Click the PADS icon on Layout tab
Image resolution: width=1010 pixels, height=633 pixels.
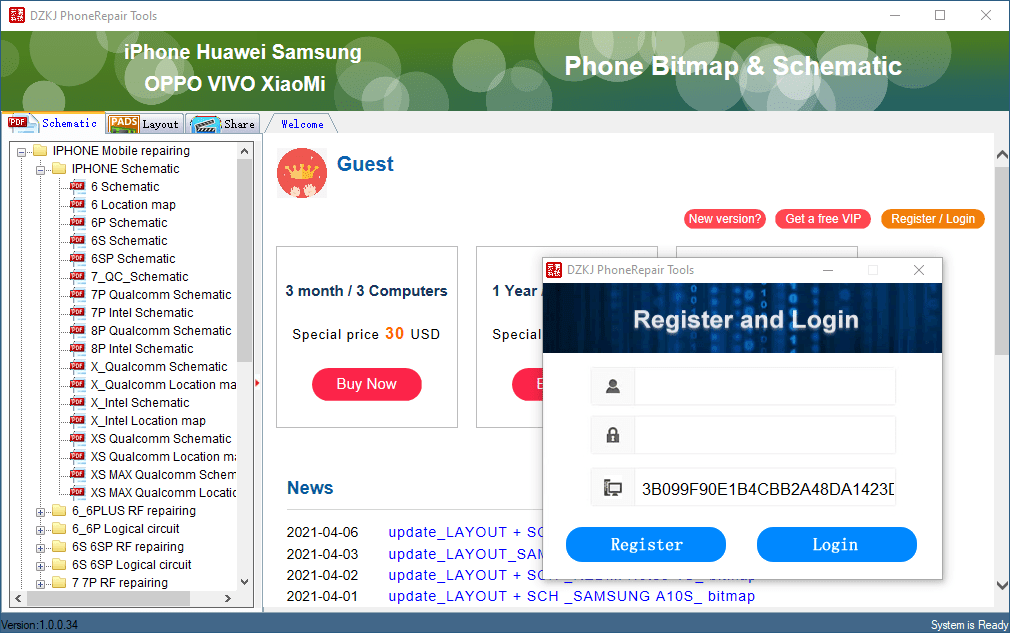(x=124, y=124)
